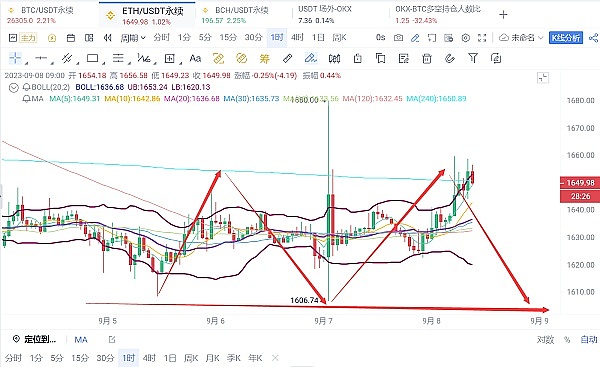Click the 1649.98 current price label
The image size is (600, 367).
[x=580, y=183]
